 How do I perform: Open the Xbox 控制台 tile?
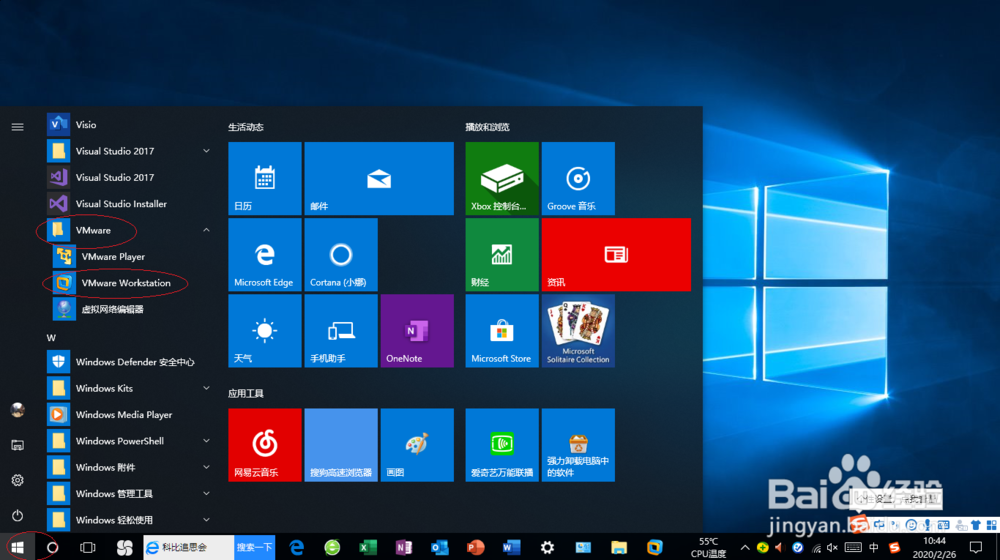pyautogui.click(x=502, y=178)
